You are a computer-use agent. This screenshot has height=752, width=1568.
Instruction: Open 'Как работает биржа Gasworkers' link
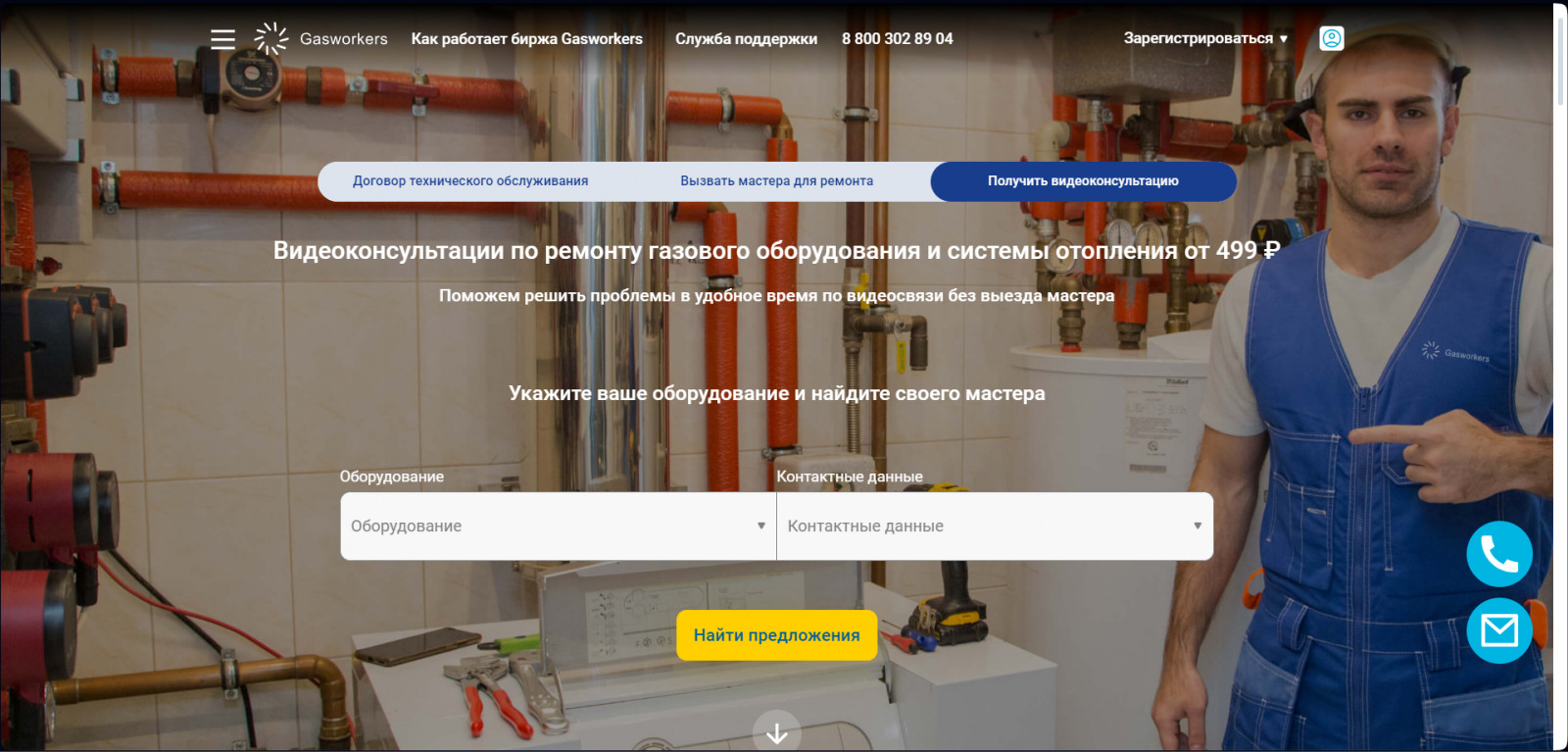pos(527,38)
